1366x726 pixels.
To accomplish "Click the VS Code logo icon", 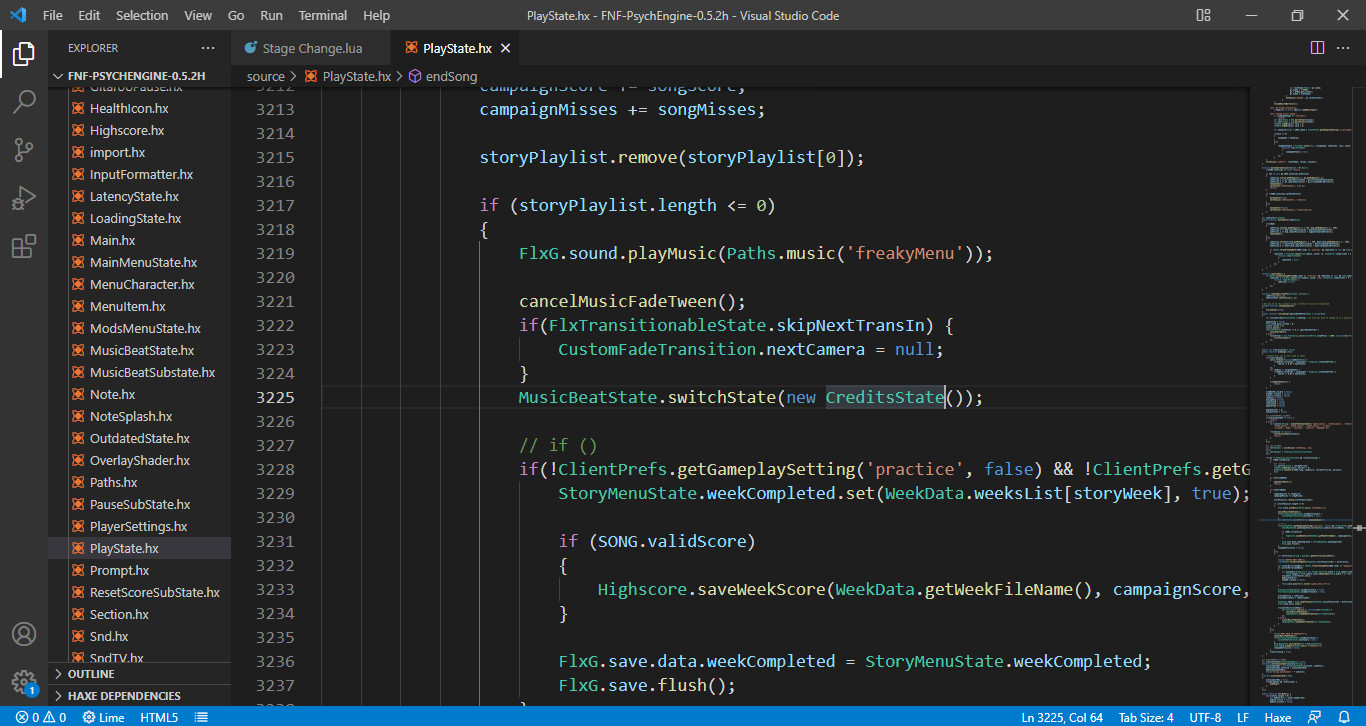I will 18,15.
